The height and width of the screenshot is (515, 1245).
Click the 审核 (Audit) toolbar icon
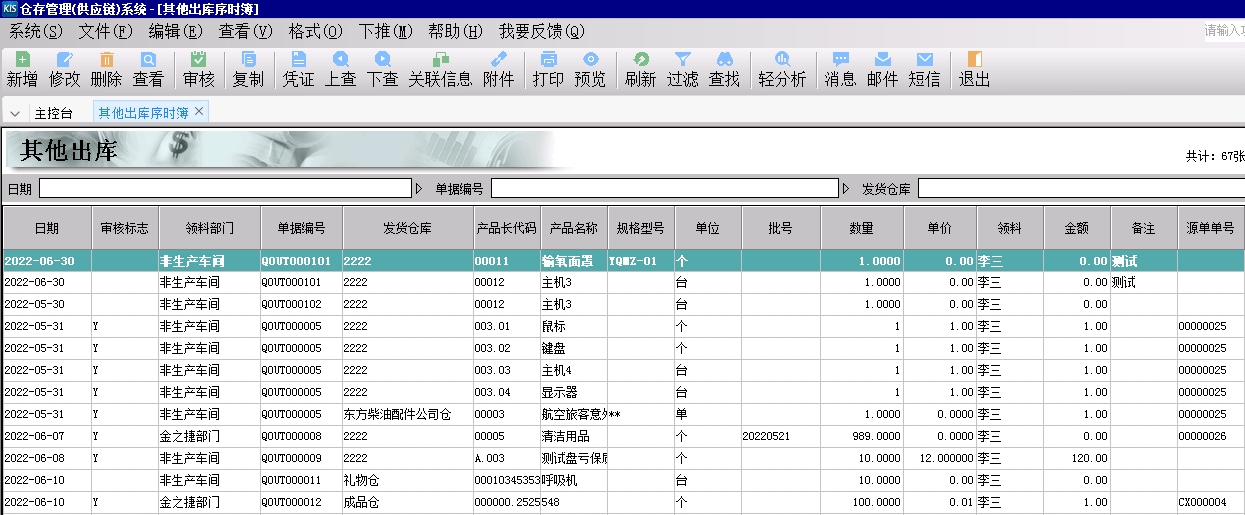[x=198, y=69]
